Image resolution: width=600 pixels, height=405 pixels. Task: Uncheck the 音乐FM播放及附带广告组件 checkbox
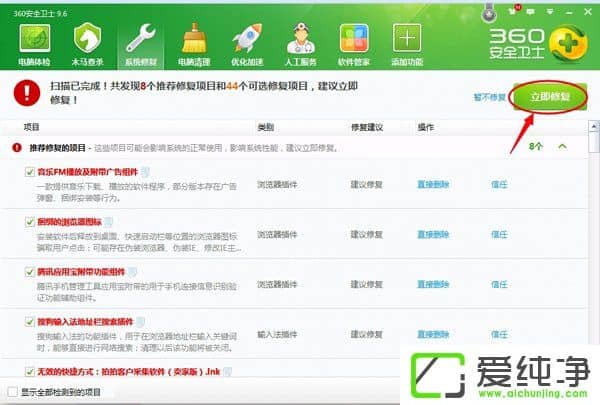30,172
